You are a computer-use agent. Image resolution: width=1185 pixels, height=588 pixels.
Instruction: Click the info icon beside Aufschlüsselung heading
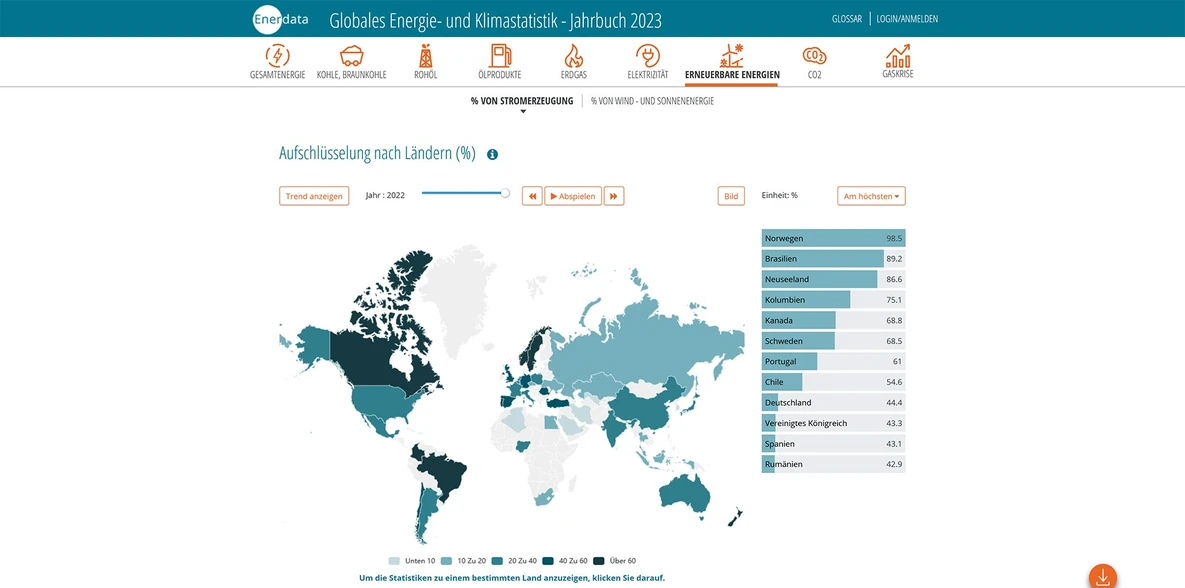coord(492,155)
